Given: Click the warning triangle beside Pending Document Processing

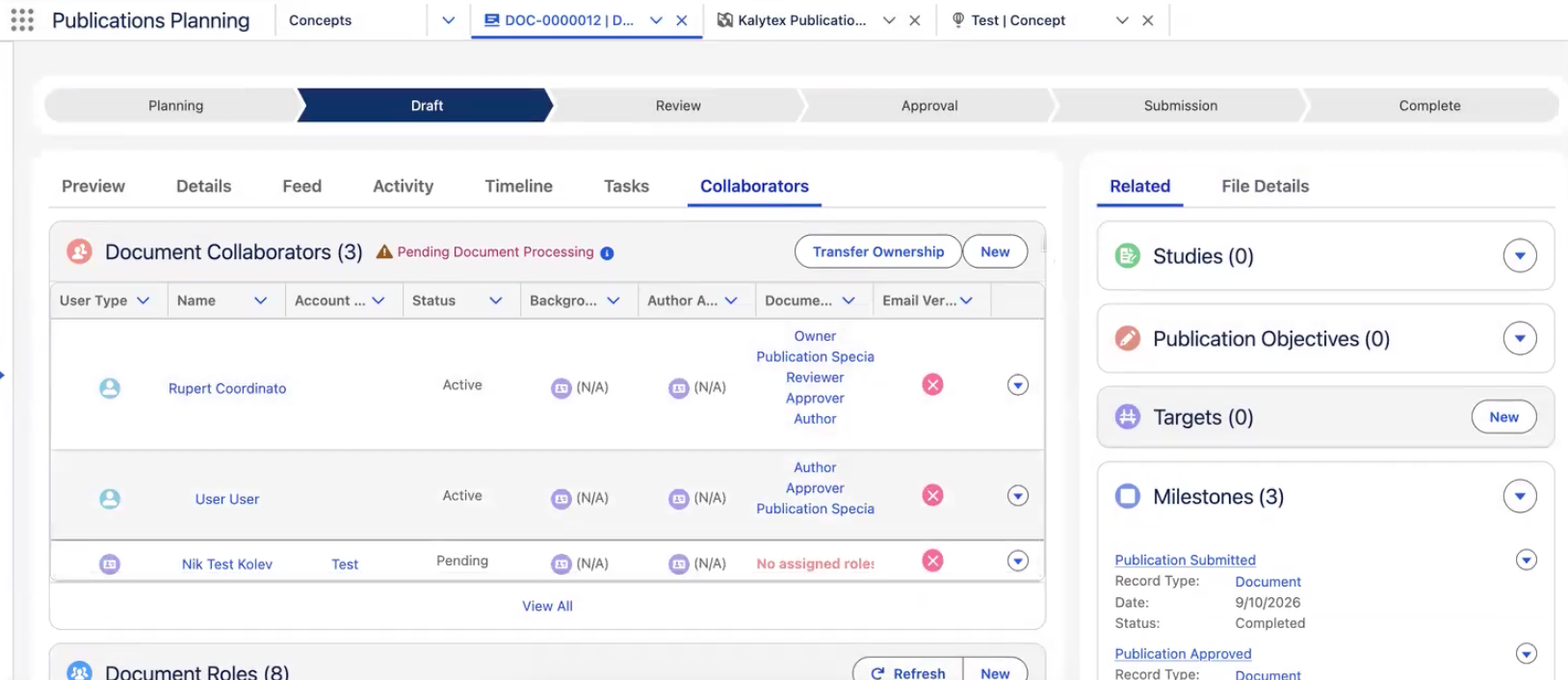Looking at the screenshot, I should tap(384, 251).
